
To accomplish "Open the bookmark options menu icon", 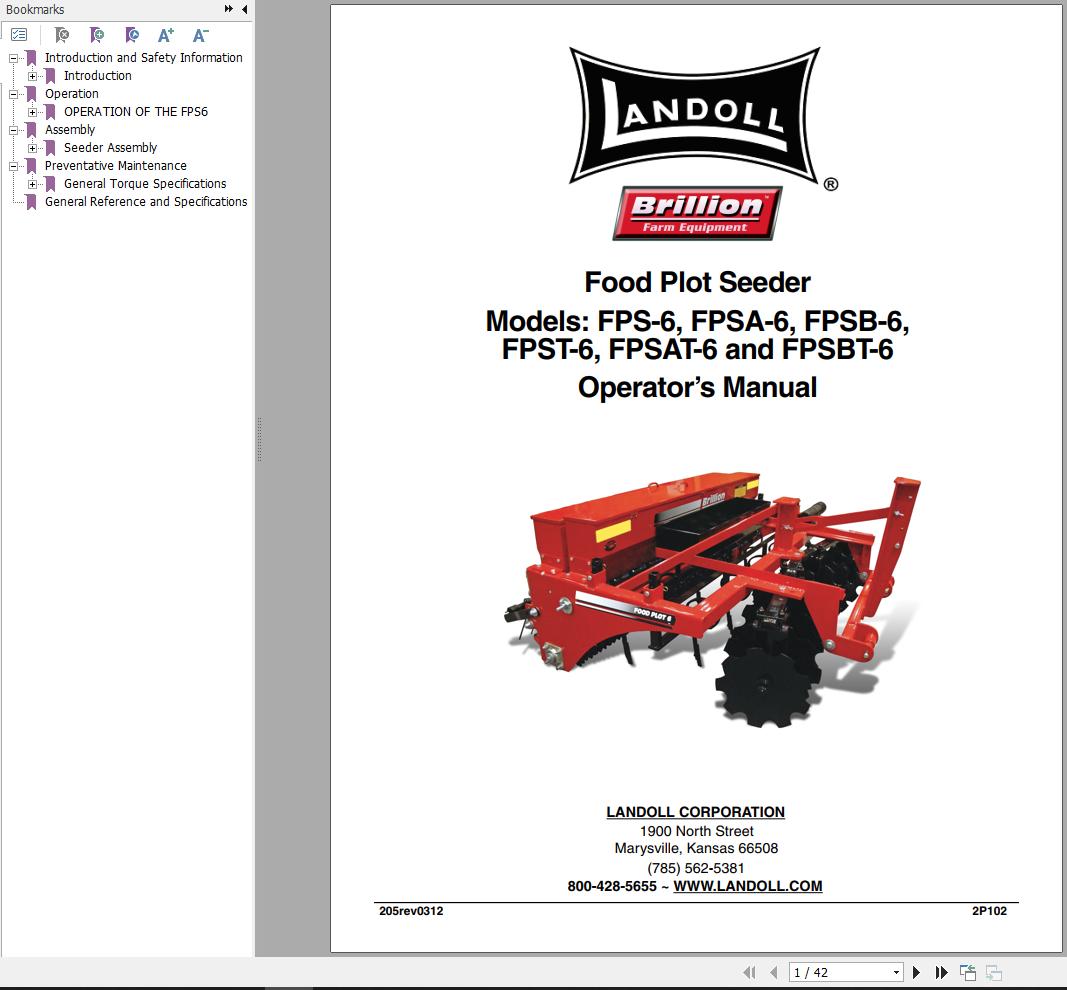I will [x=19, y=34].
